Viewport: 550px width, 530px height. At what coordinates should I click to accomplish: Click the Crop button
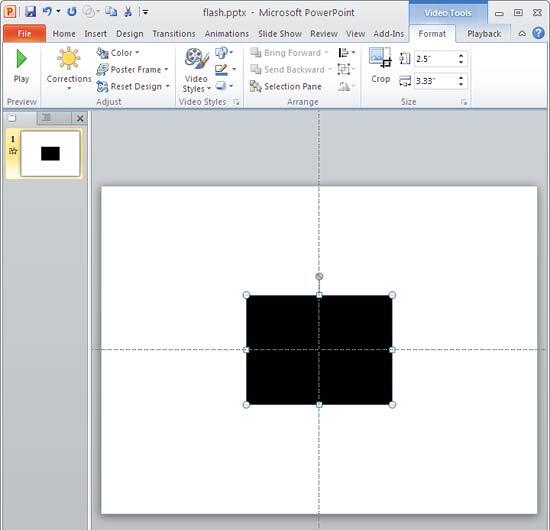tap(381, 65)
